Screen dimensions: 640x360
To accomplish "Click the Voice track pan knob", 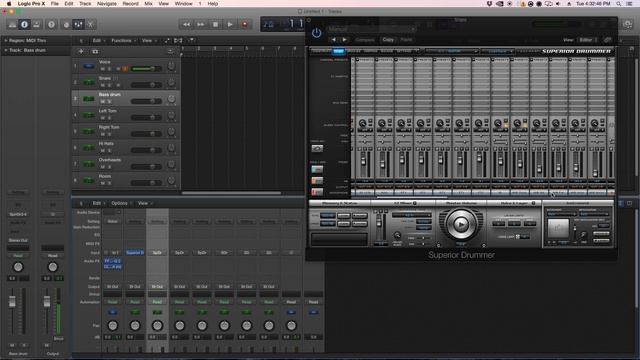I will (x=171, y=66).
